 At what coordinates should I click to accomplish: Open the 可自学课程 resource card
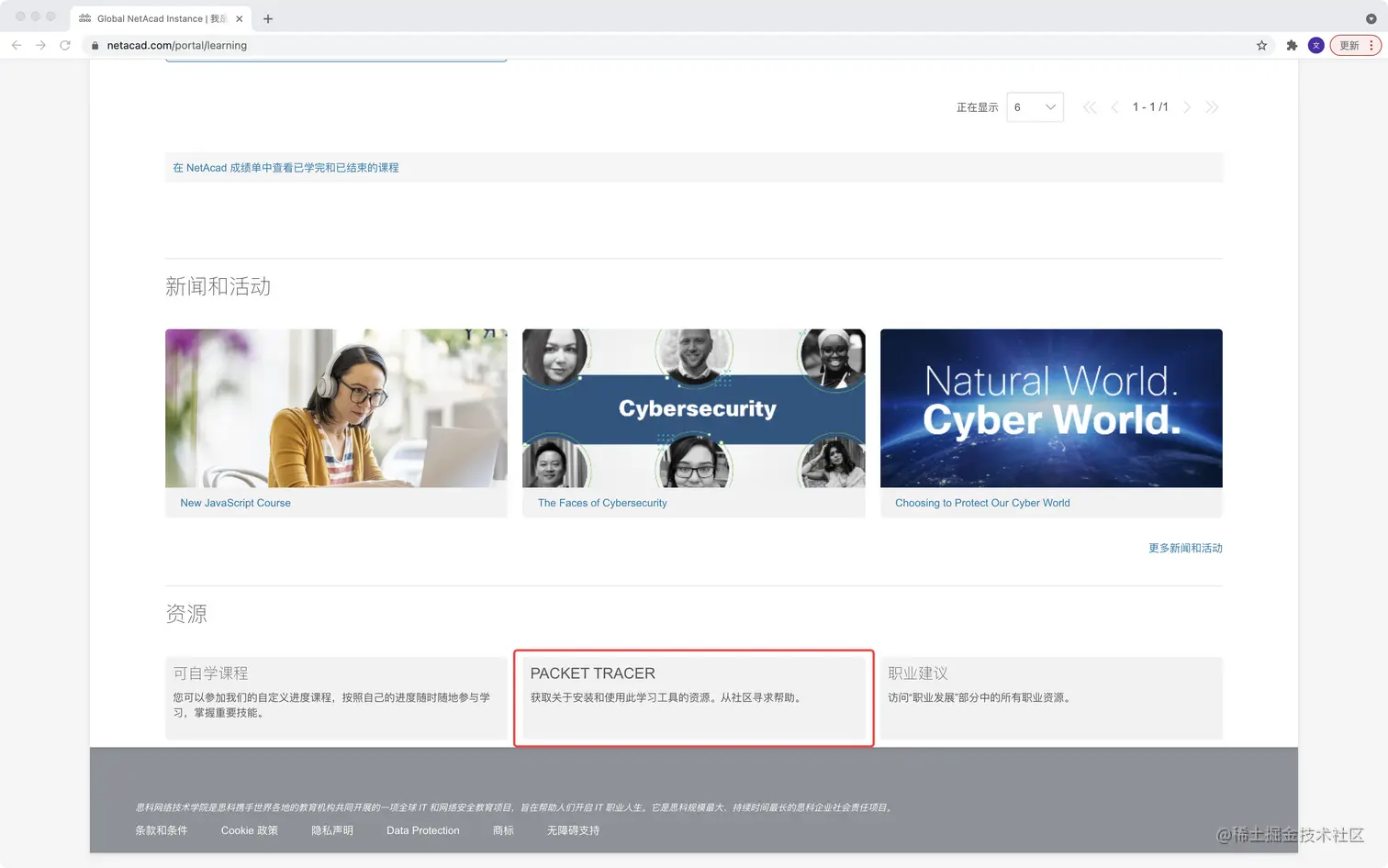[x=336, y=698]
